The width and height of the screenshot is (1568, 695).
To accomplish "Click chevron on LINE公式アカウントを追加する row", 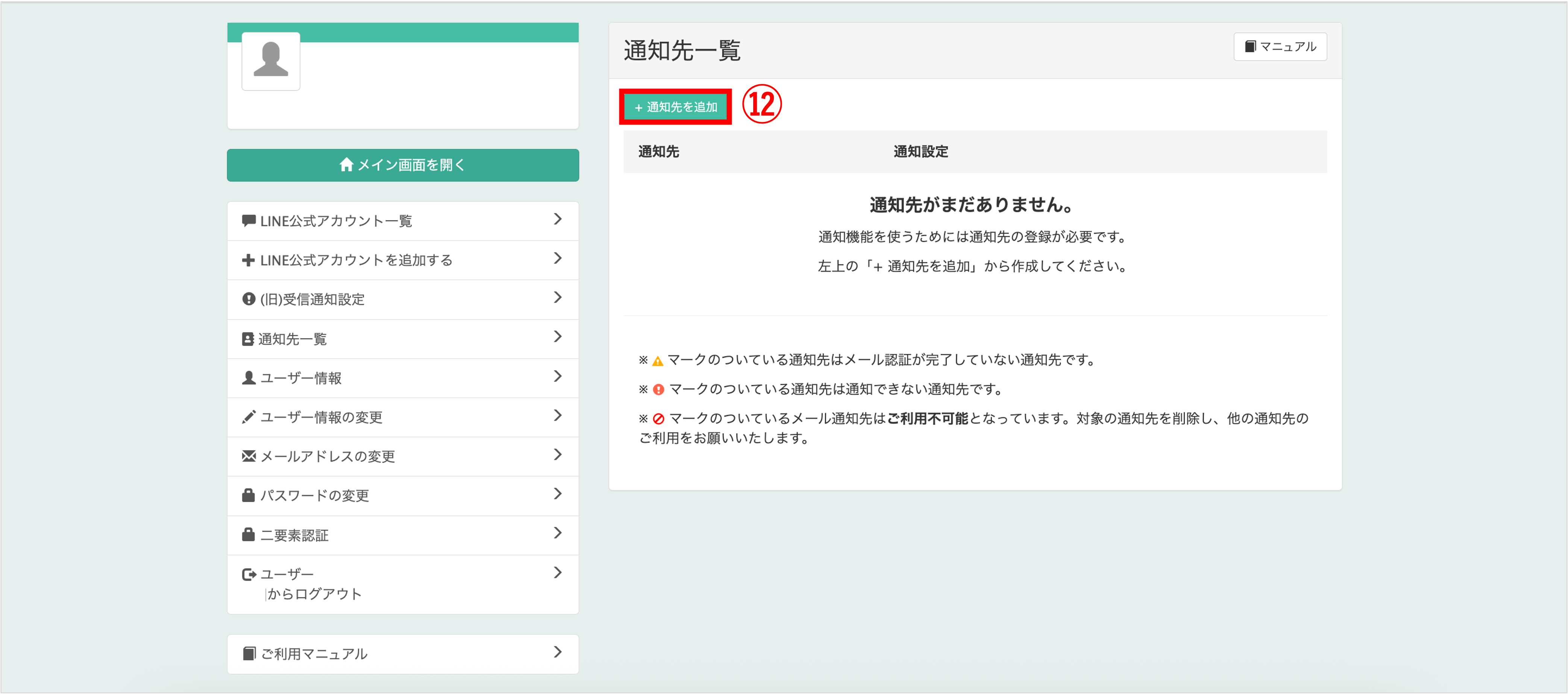I will pyautogui.click(x=558, y=259).
